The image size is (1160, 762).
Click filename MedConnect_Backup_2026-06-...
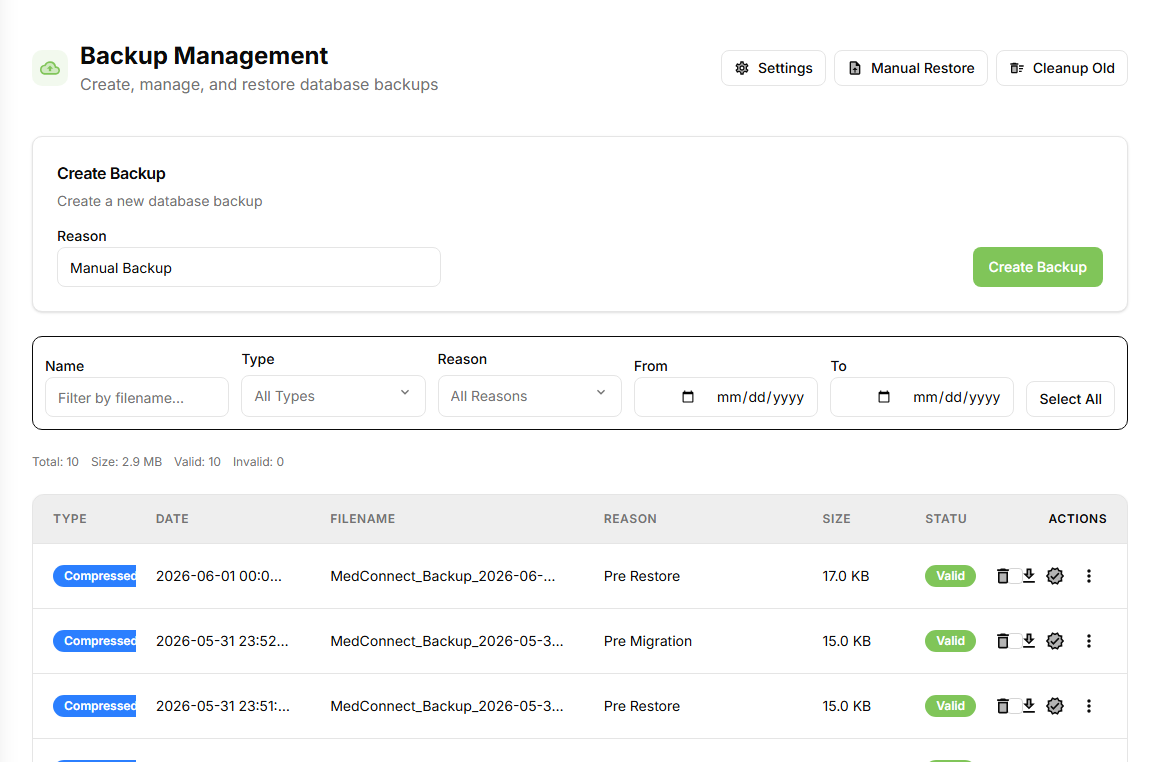pos(442,576)
